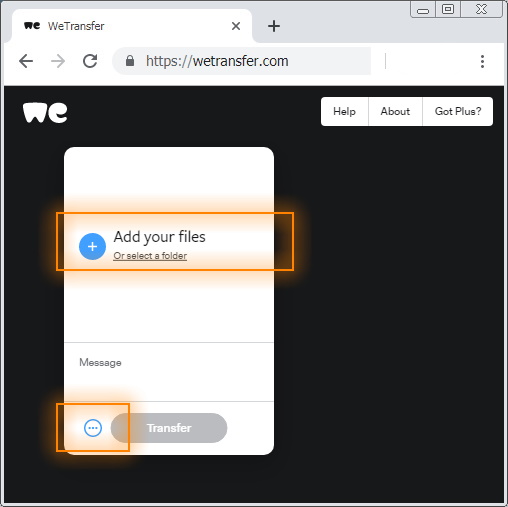
Task: Click the Got Plus? menu item
Action: point(458,111)
